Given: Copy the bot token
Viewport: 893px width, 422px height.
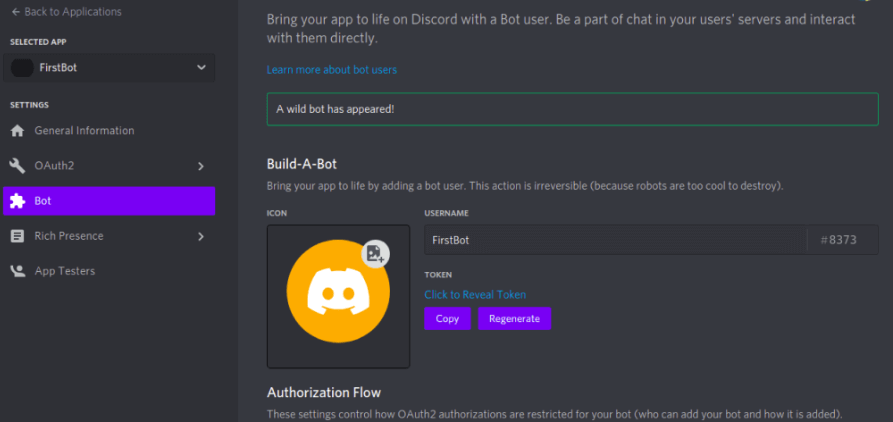Looking at the screenshot, I should (x=447, y=318).
